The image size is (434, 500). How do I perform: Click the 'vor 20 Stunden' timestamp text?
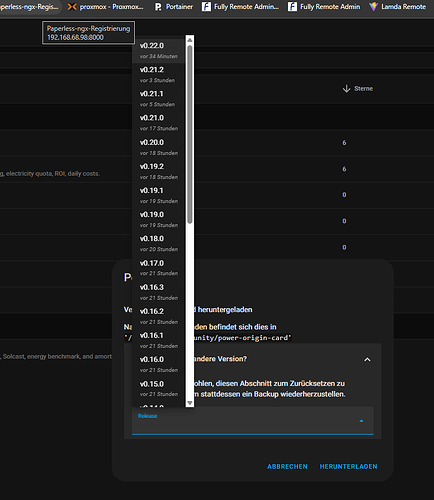coord(159,249)
